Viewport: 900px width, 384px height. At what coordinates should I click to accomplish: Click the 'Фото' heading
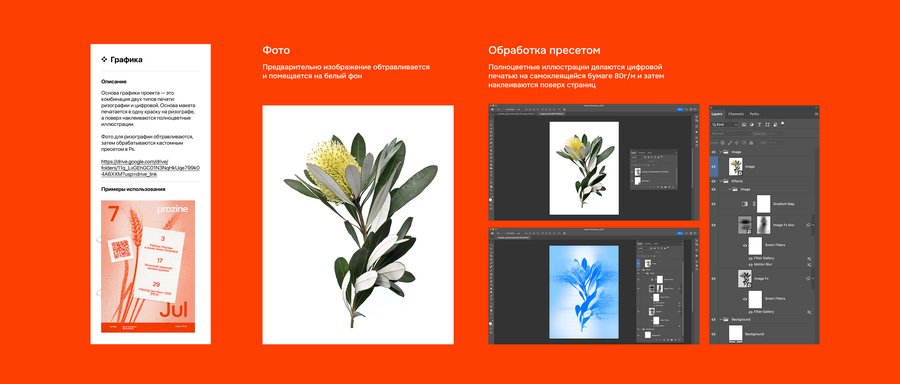click(x=276, y=51)
